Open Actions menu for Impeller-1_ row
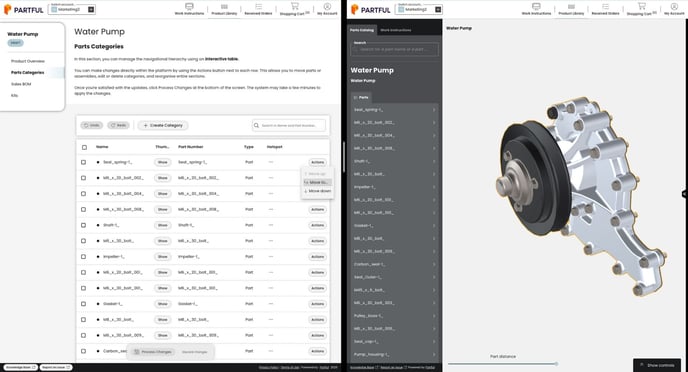This screenshot has height=372, width=688. 317,257
